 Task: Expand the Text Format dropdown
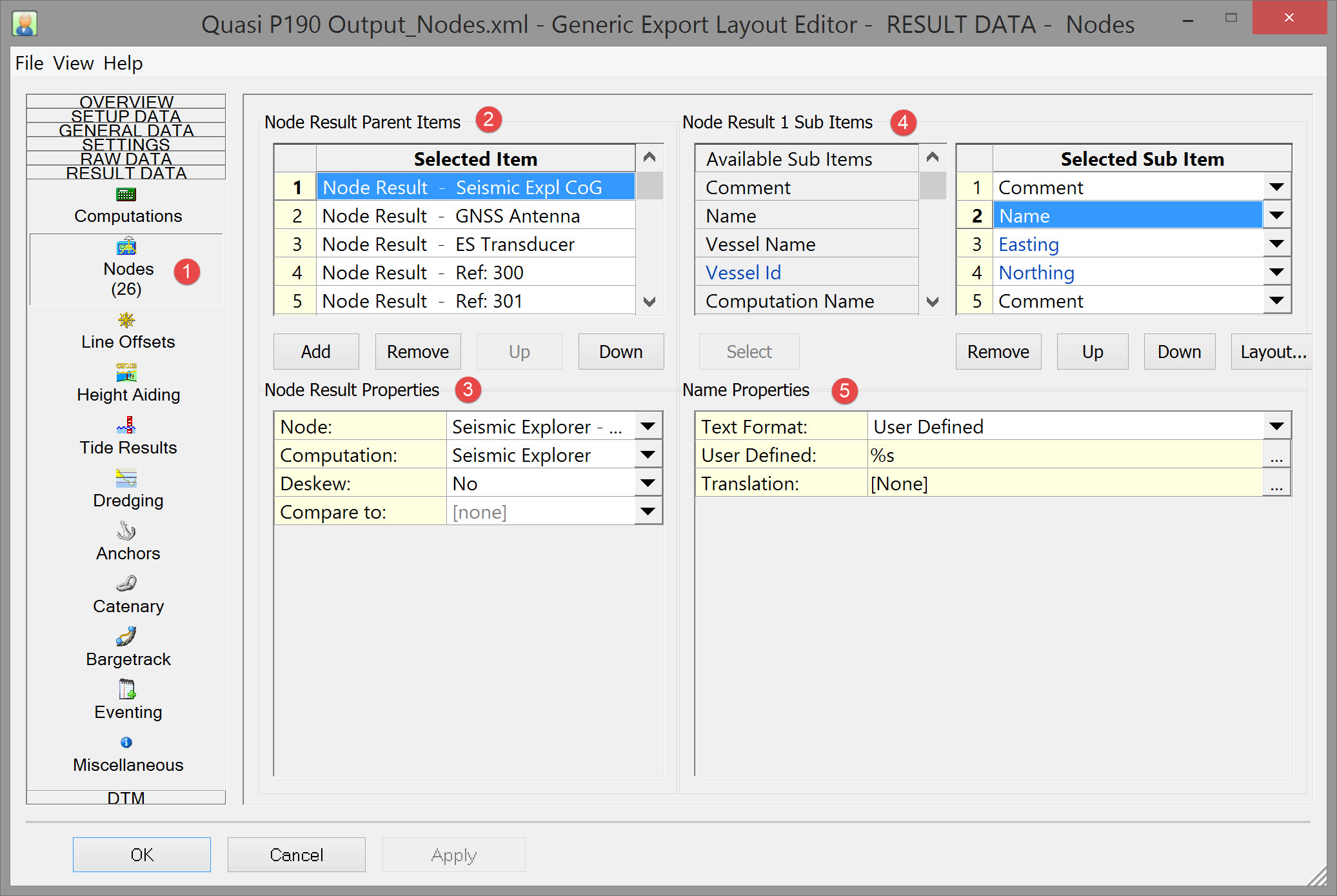click(x=1276, y=426)
